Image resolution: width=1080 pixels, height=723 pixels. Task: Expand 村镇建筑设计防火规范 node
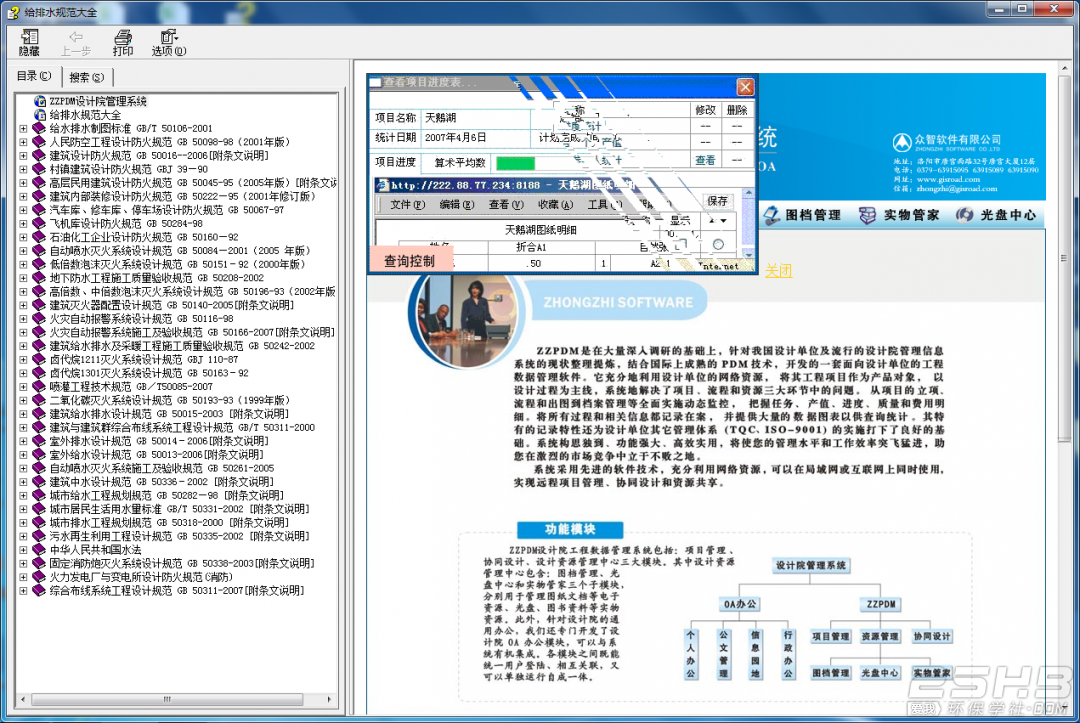[x=23, y=169]
